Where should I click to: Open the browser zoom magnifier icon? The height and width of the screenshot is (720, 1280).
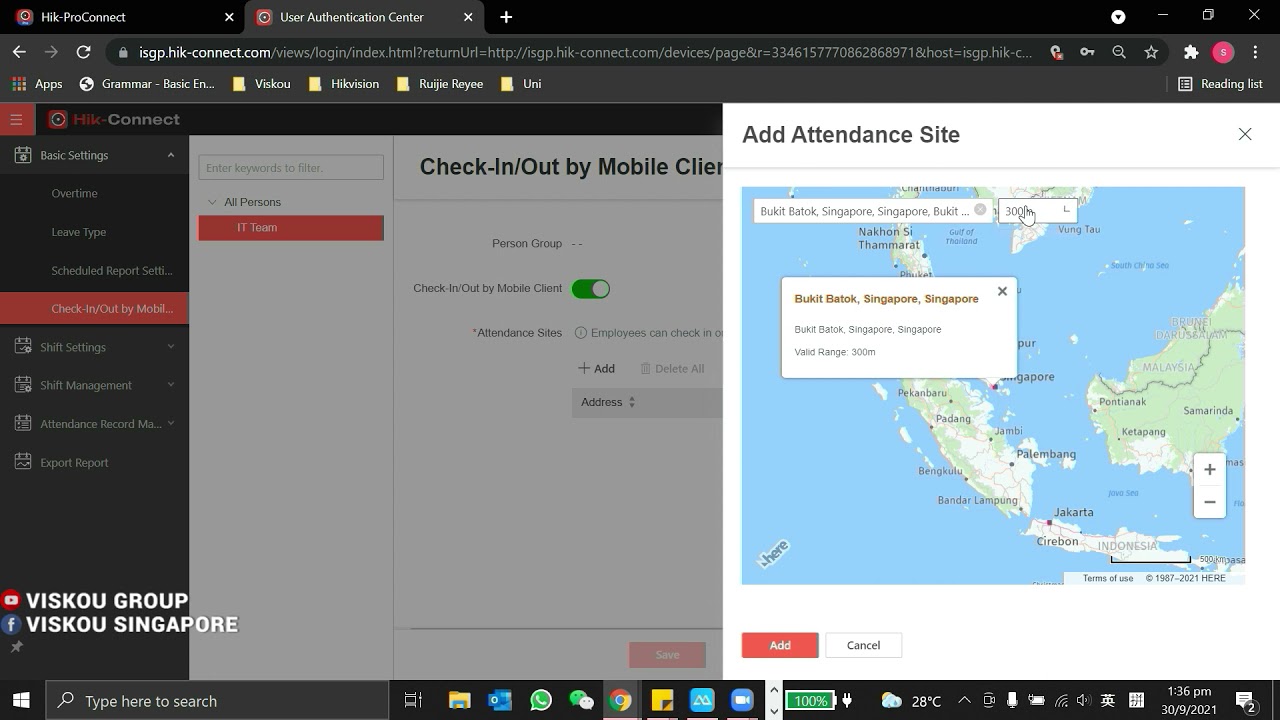[1119, 52]
